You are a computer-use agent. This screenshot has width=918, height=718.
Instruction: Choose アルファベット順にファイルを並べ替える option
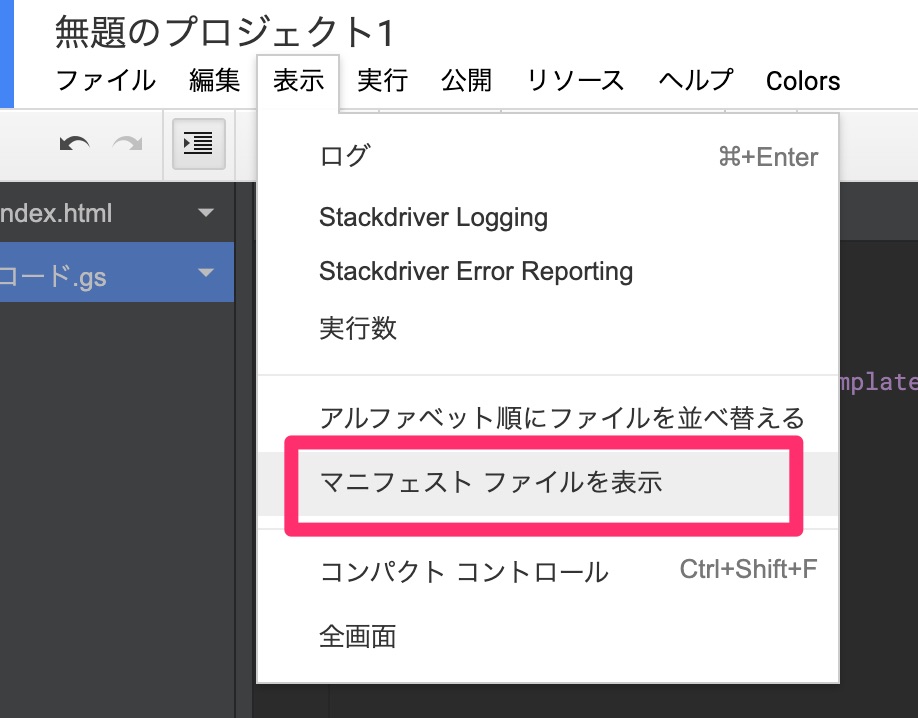point(561,417)
